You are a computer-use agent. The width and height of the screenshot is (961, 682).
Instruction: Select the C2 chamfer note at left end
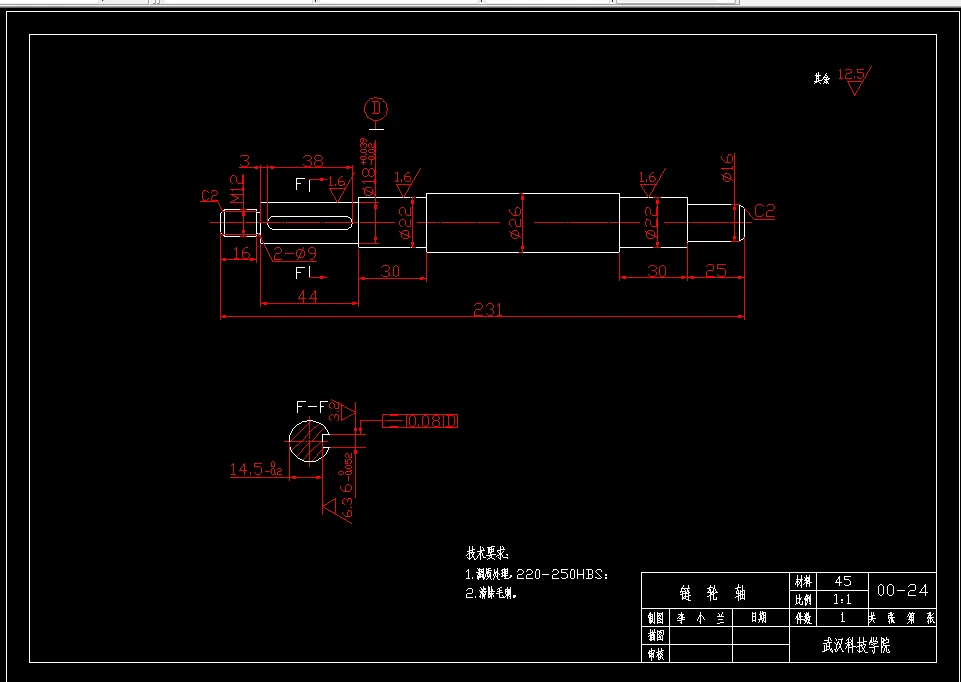pos(210,196)
